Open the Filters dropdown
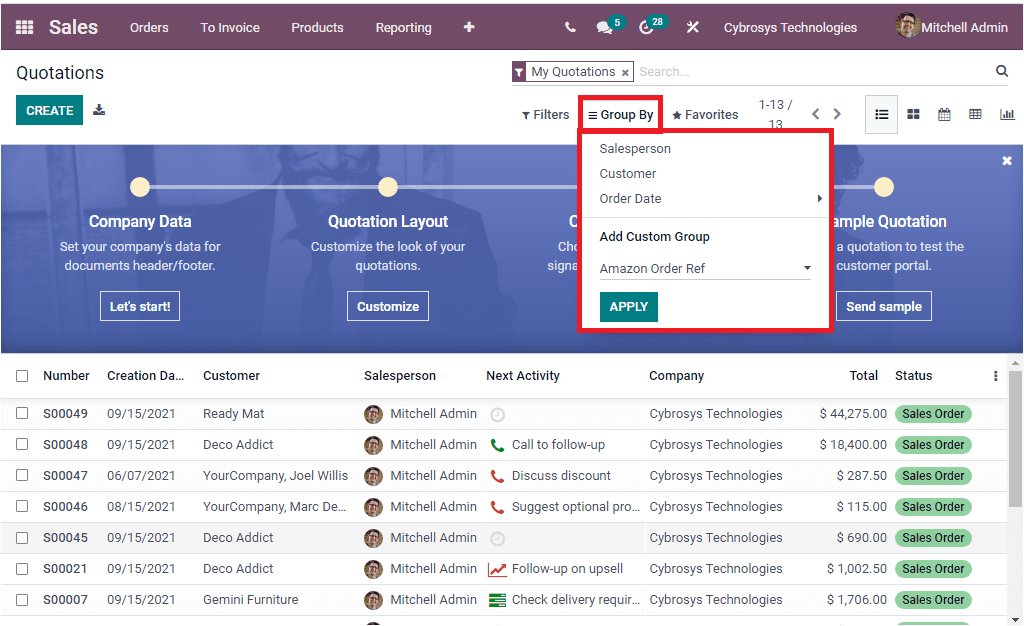 545,114
